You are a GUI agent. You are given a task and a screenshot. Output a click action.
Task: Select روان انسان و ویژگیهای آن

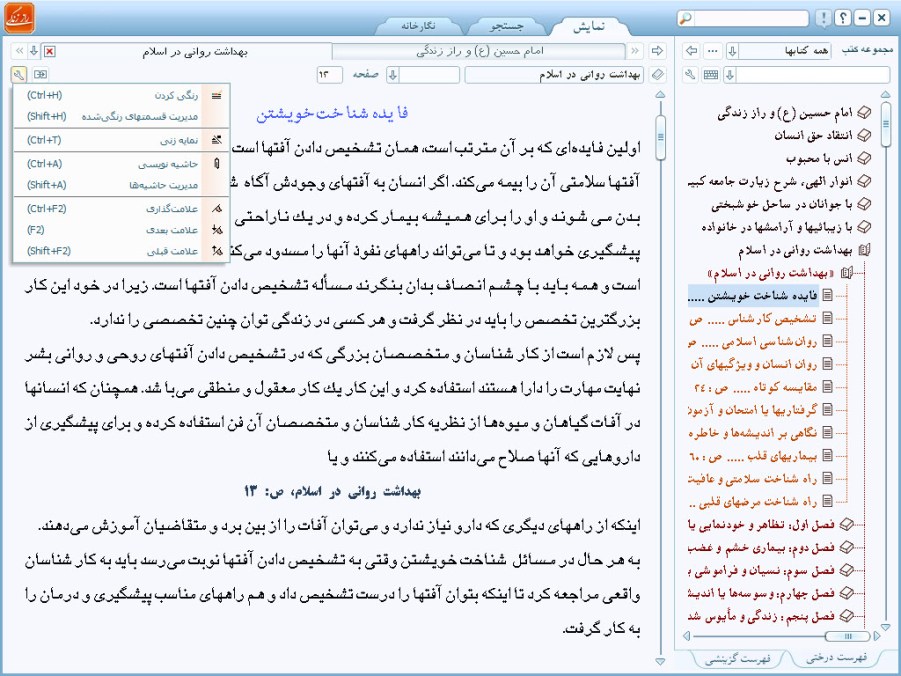[x=753, y=364]
